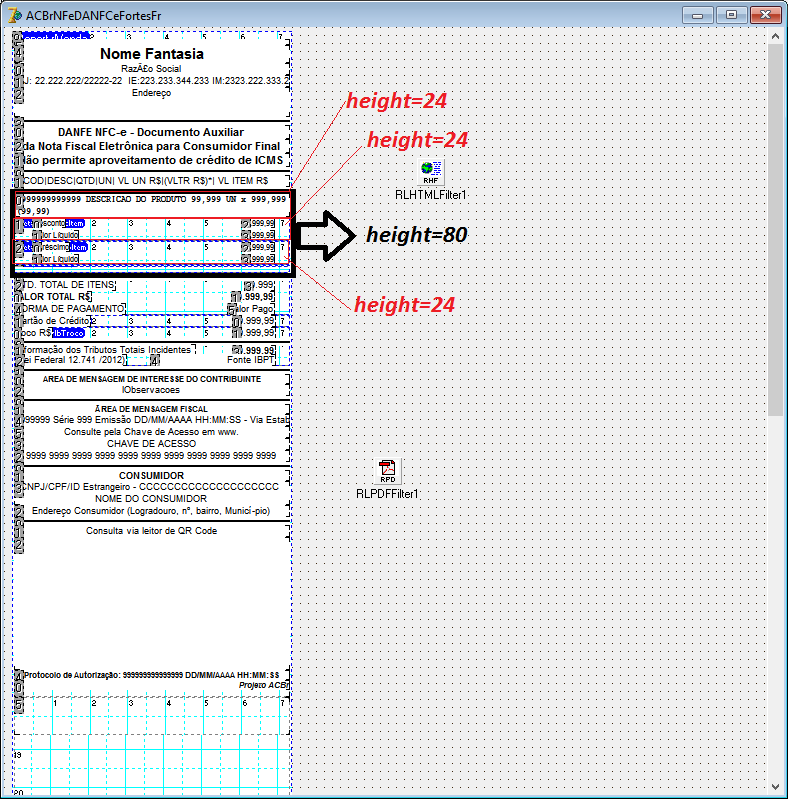The height and width of the screenshot is (799, 788).
Task: Select the 'VALOR TOTAL R$' label
Action: click(x=57, y=297)
